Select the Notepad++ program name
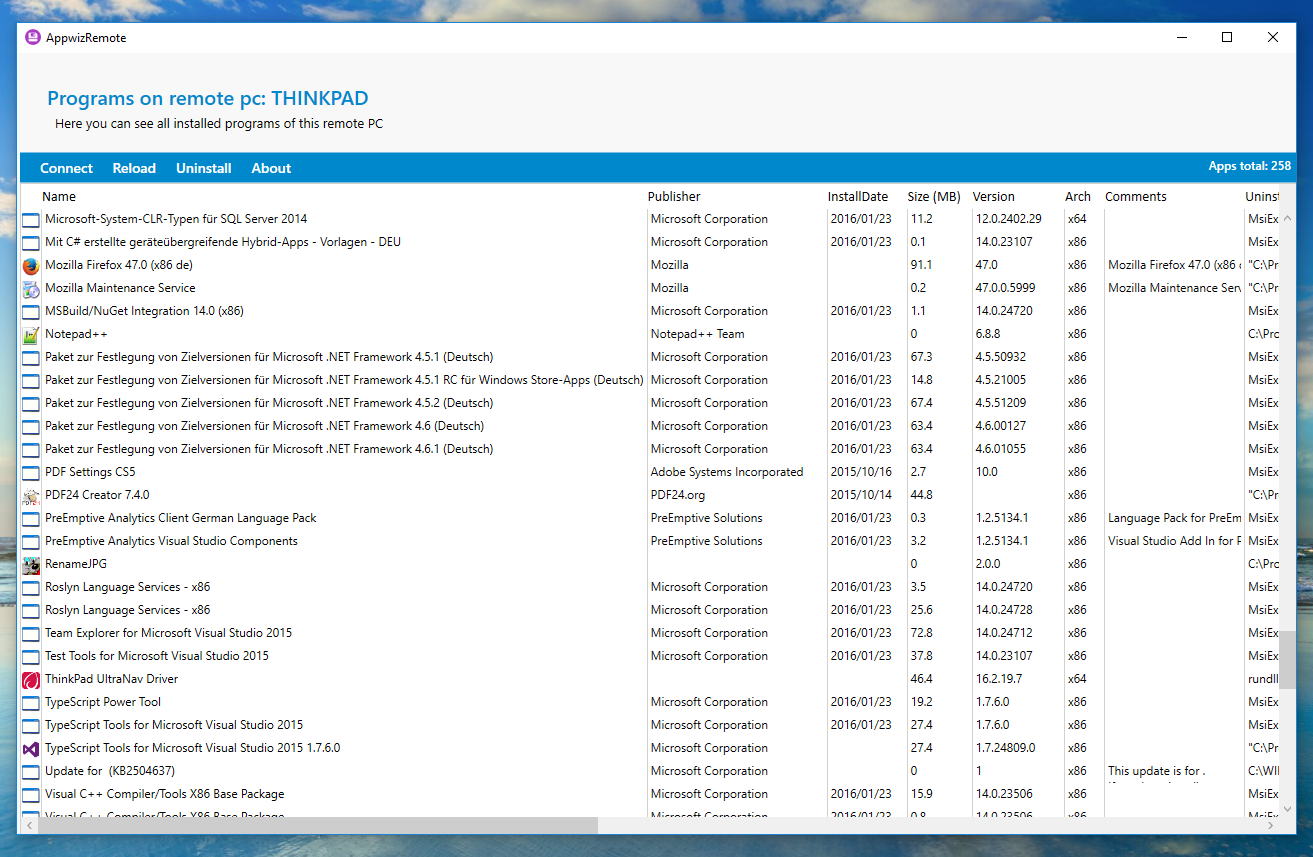 pos(76,334)
